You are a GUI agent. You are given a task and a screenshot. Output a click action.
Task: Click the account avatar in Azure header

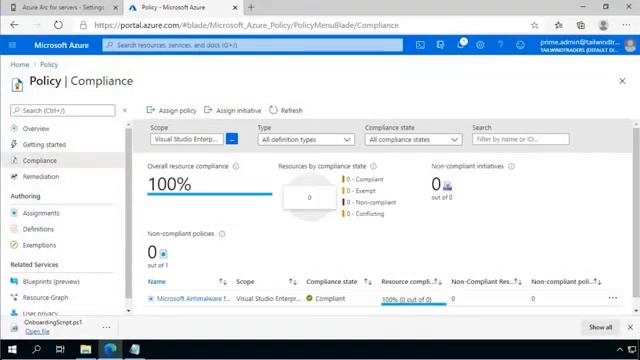click(630, 45)
